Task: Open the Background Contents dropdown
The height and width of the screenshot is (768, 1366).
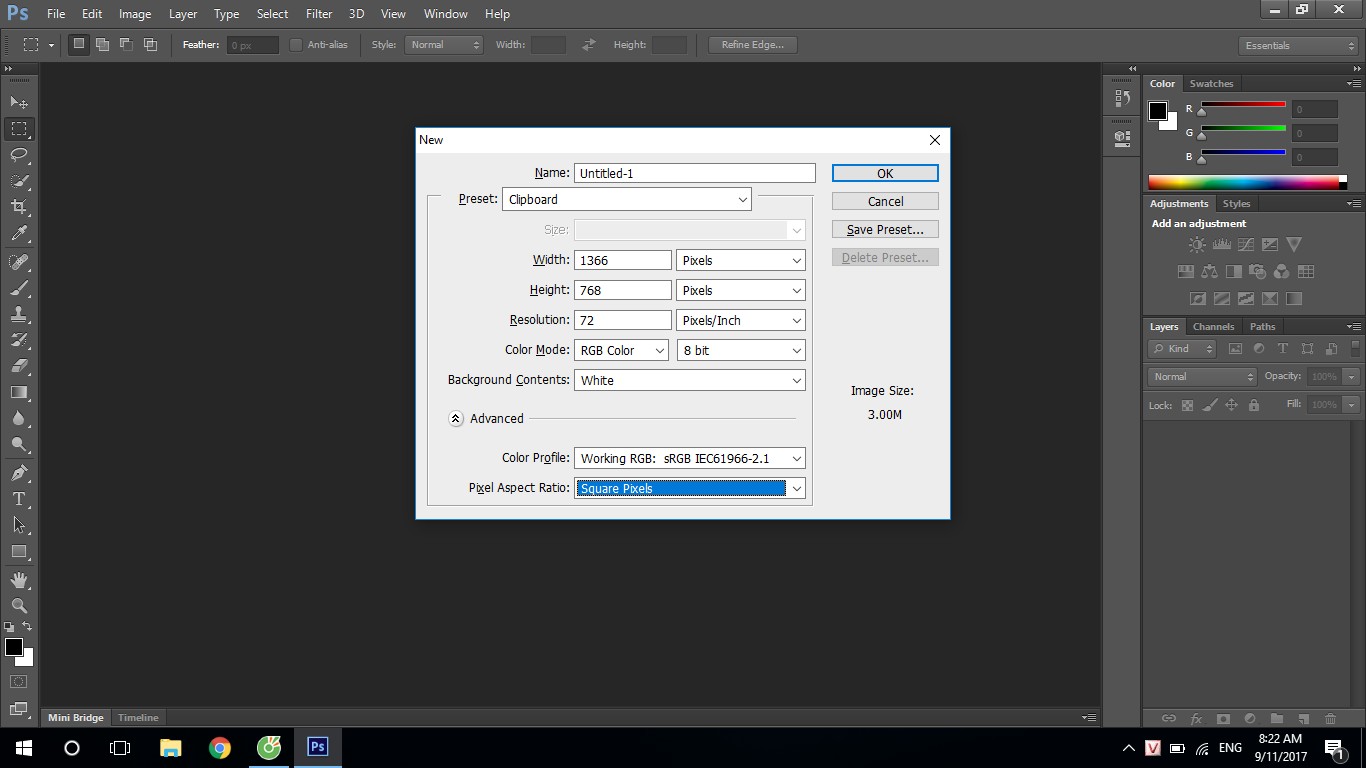Action: pyautogui.click(x=690, y=380)
